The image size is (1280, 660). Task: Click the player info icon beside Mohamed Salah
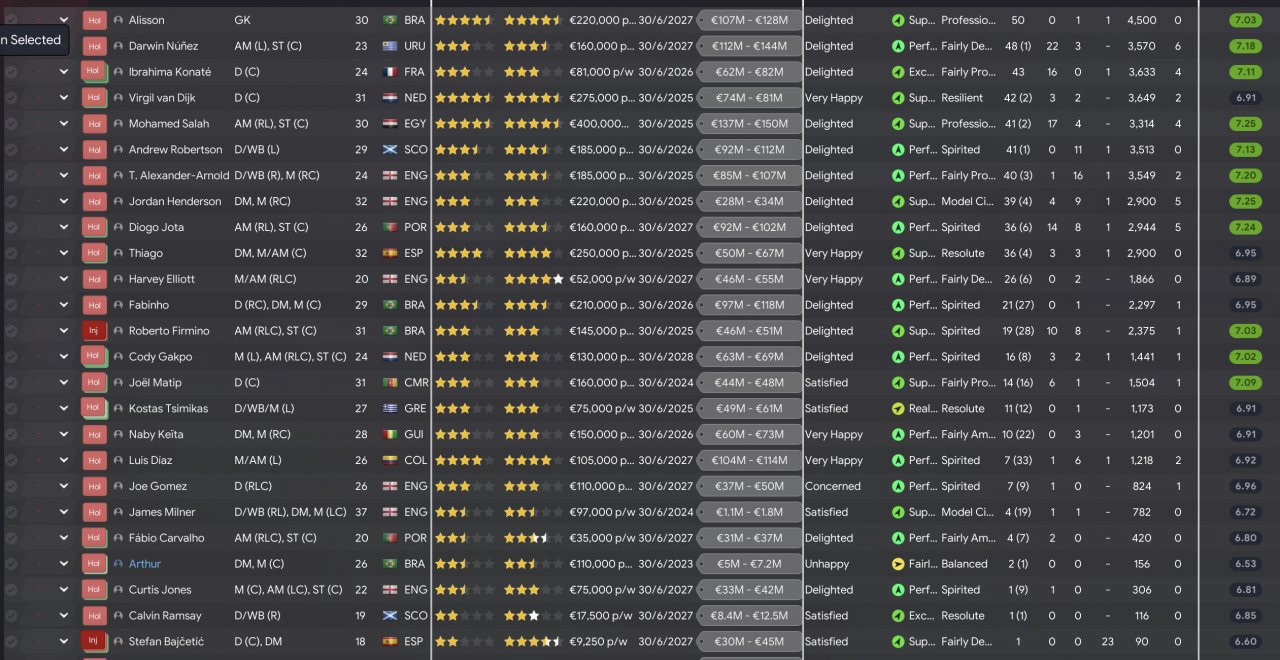click(x=118, y=124)
